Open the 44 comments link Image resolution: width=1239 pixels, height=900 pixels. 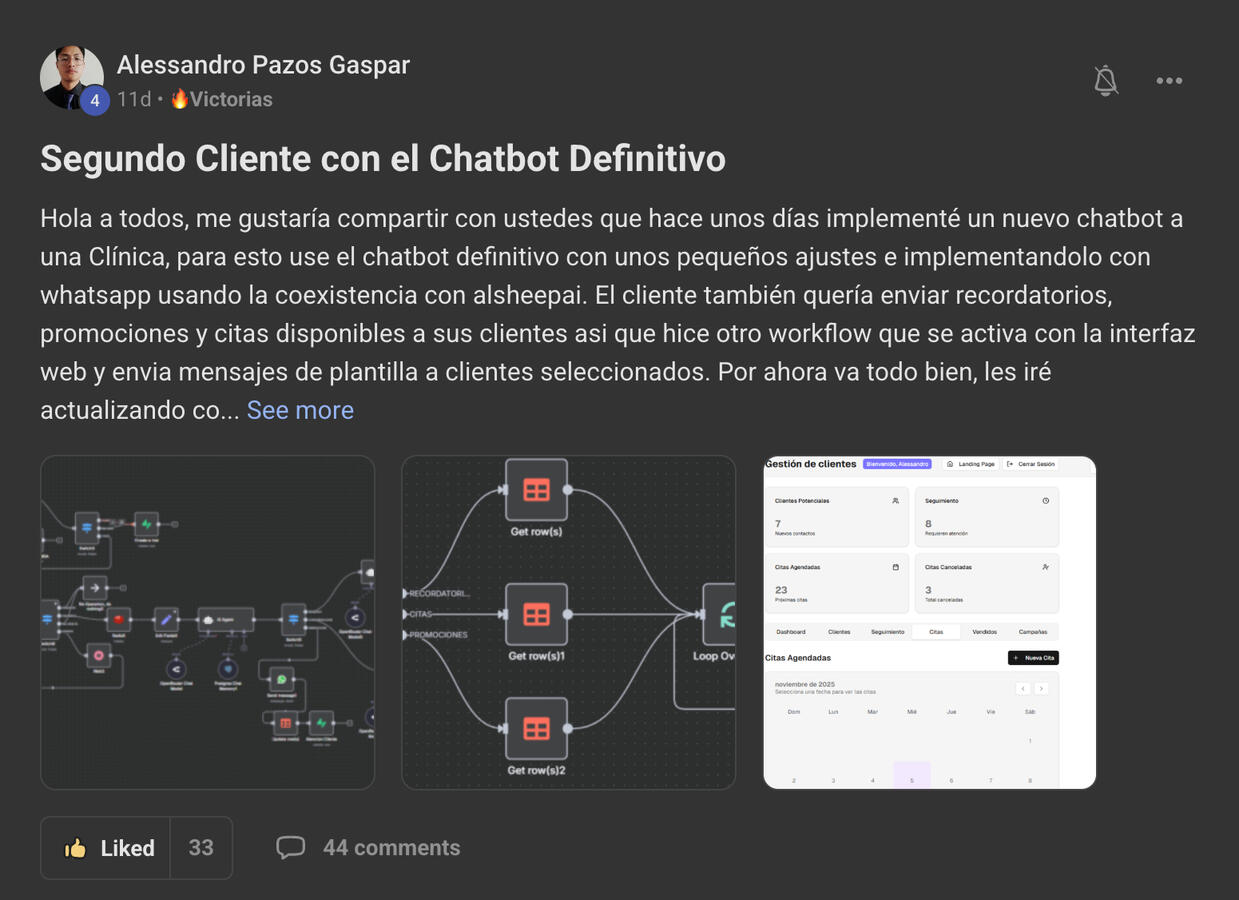(391, 848)
